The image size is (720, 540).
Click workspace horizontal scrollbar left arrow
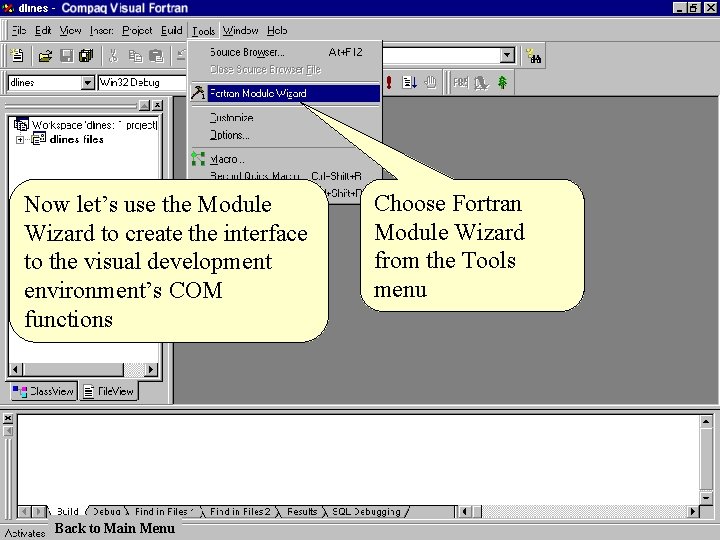click(16, 369)
